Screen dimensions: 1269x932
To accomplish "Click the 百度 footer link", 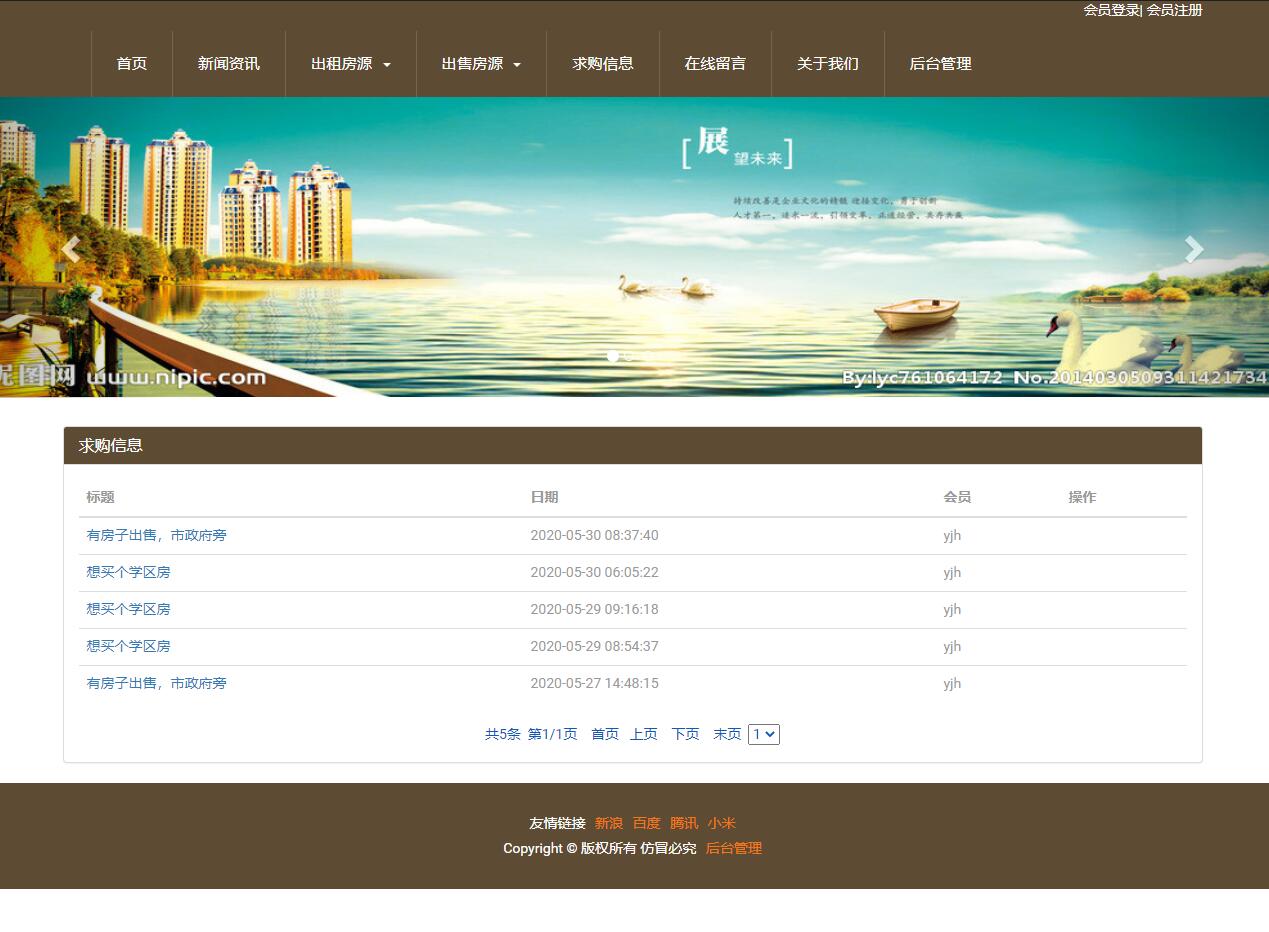I will click(646, 823).
